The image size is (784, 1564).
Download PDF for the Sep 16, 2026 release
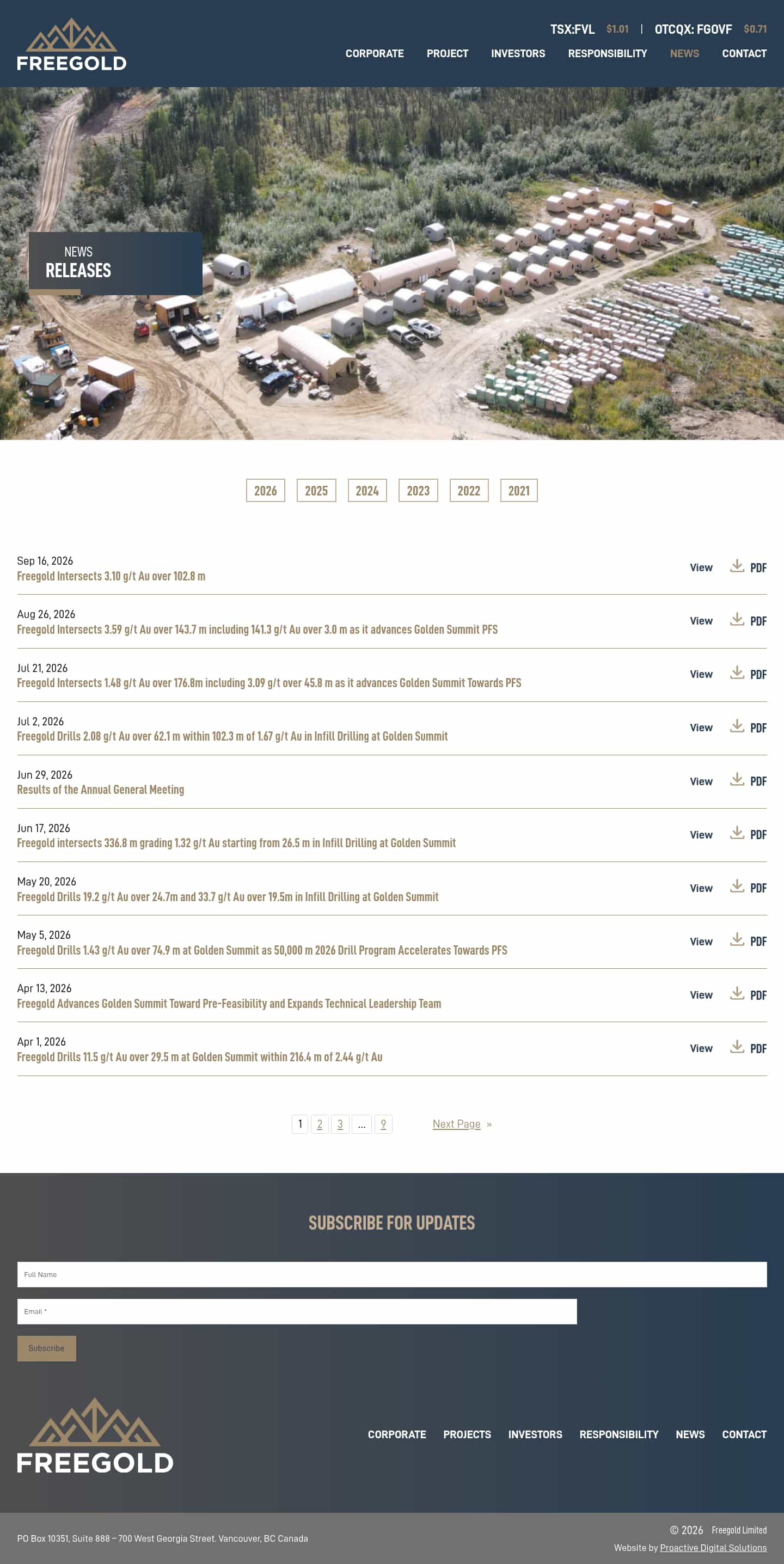point(748,567)
